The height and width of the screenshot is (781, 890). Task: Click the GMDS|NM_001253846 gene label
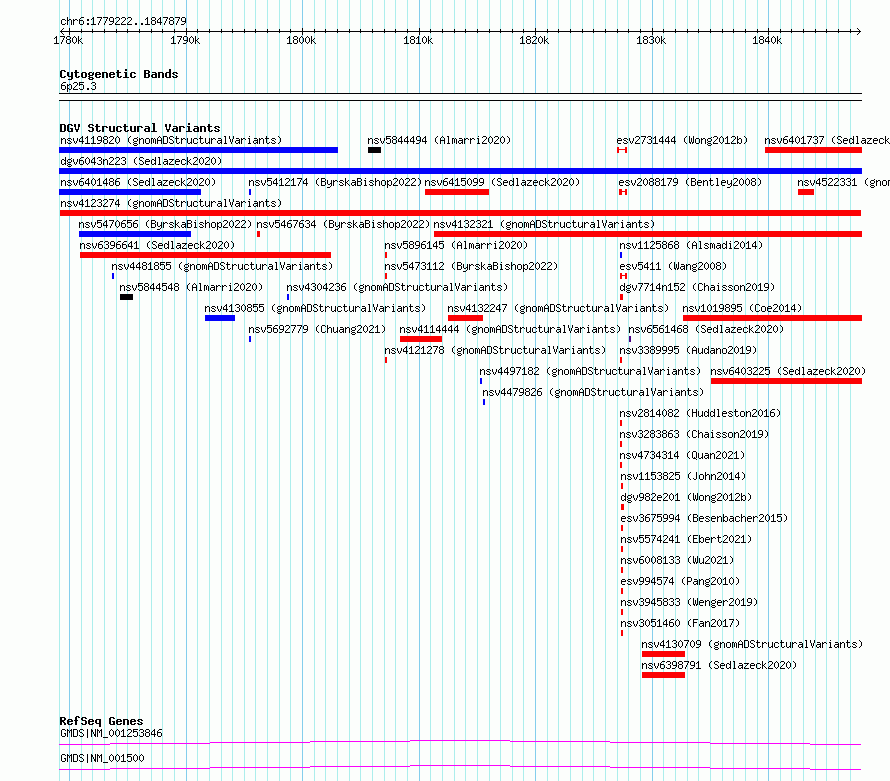(111, 733)
